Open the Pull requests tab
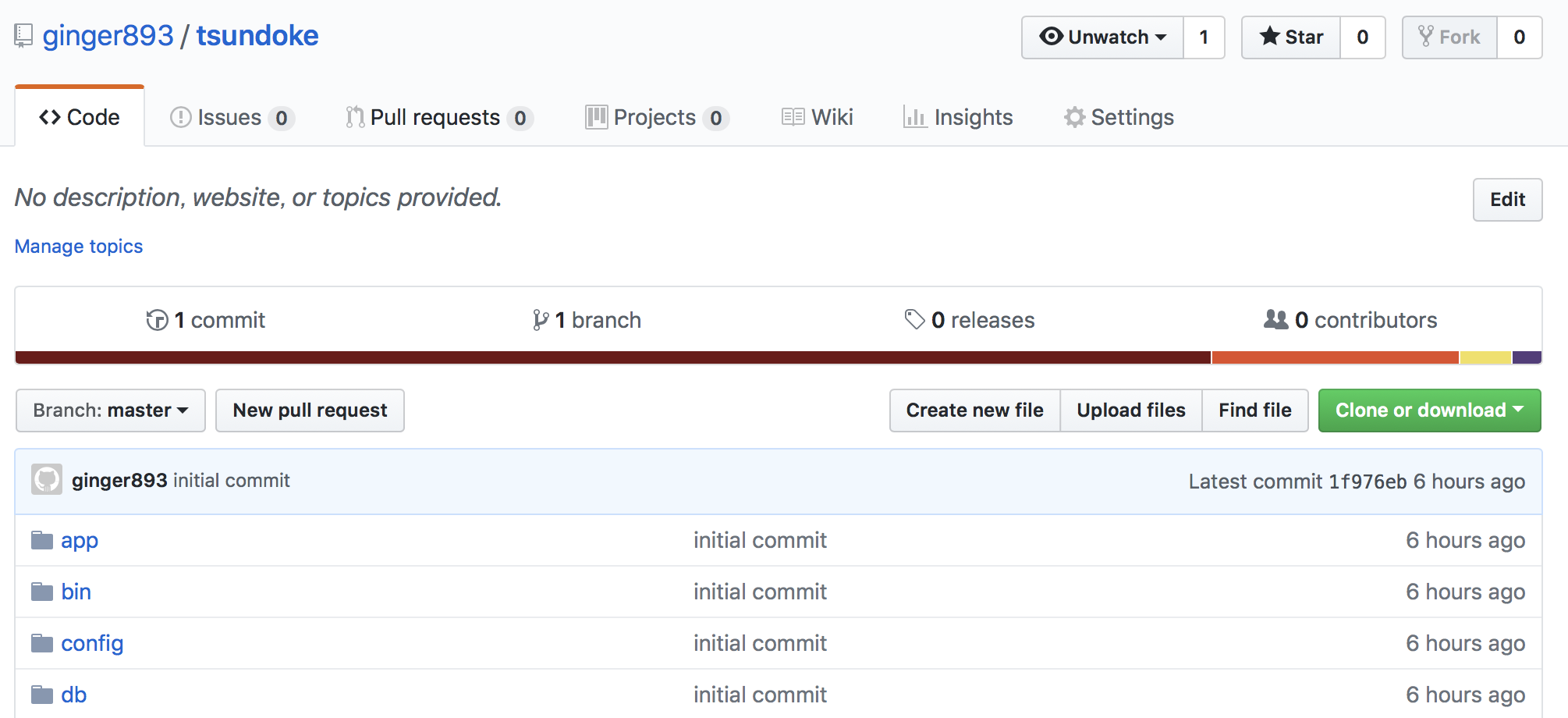The image size is (1568, 718). pos(439,117)
